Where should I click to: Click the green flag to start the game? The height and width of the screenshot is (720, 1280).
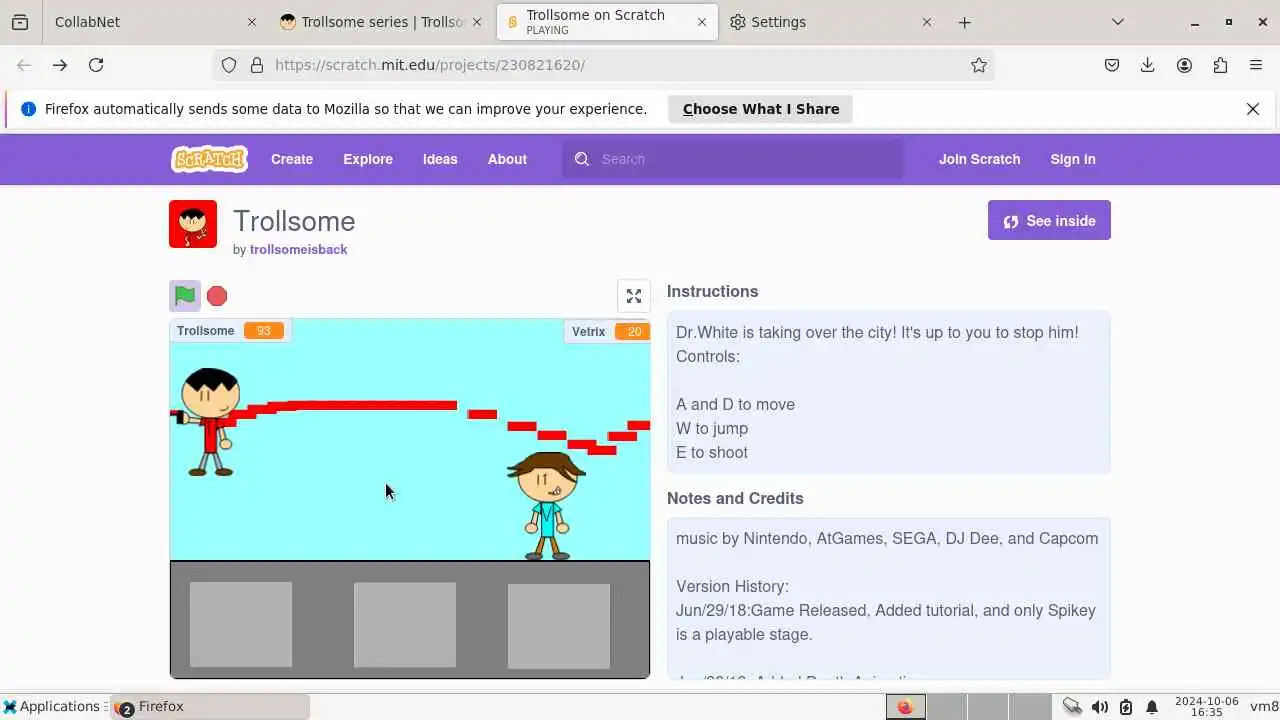(185, 296)
